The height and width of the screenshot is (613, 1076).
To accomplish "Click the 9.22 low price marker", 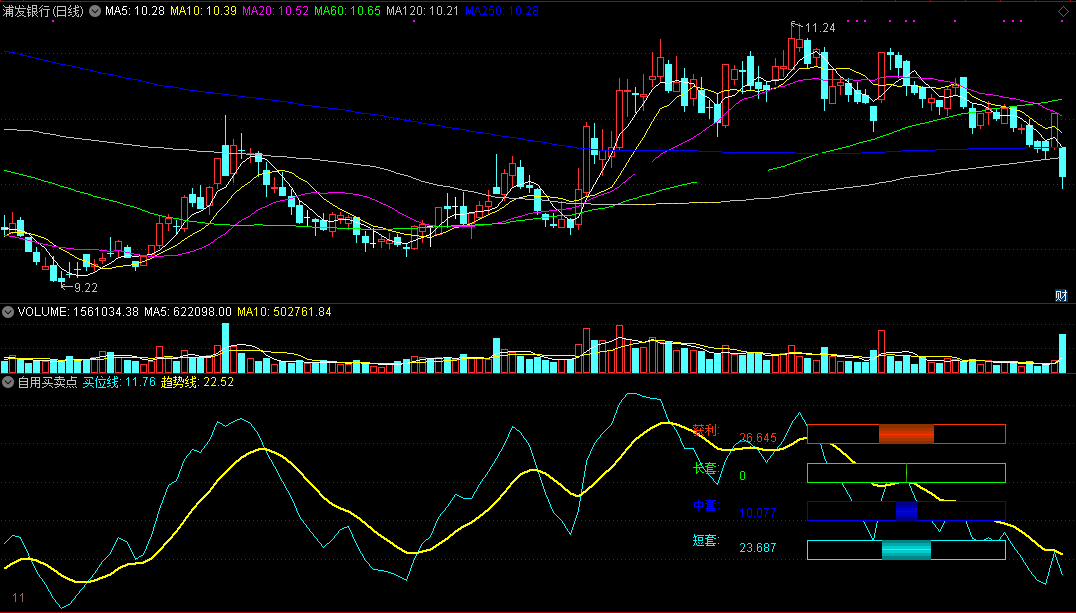I will (86, 288).
